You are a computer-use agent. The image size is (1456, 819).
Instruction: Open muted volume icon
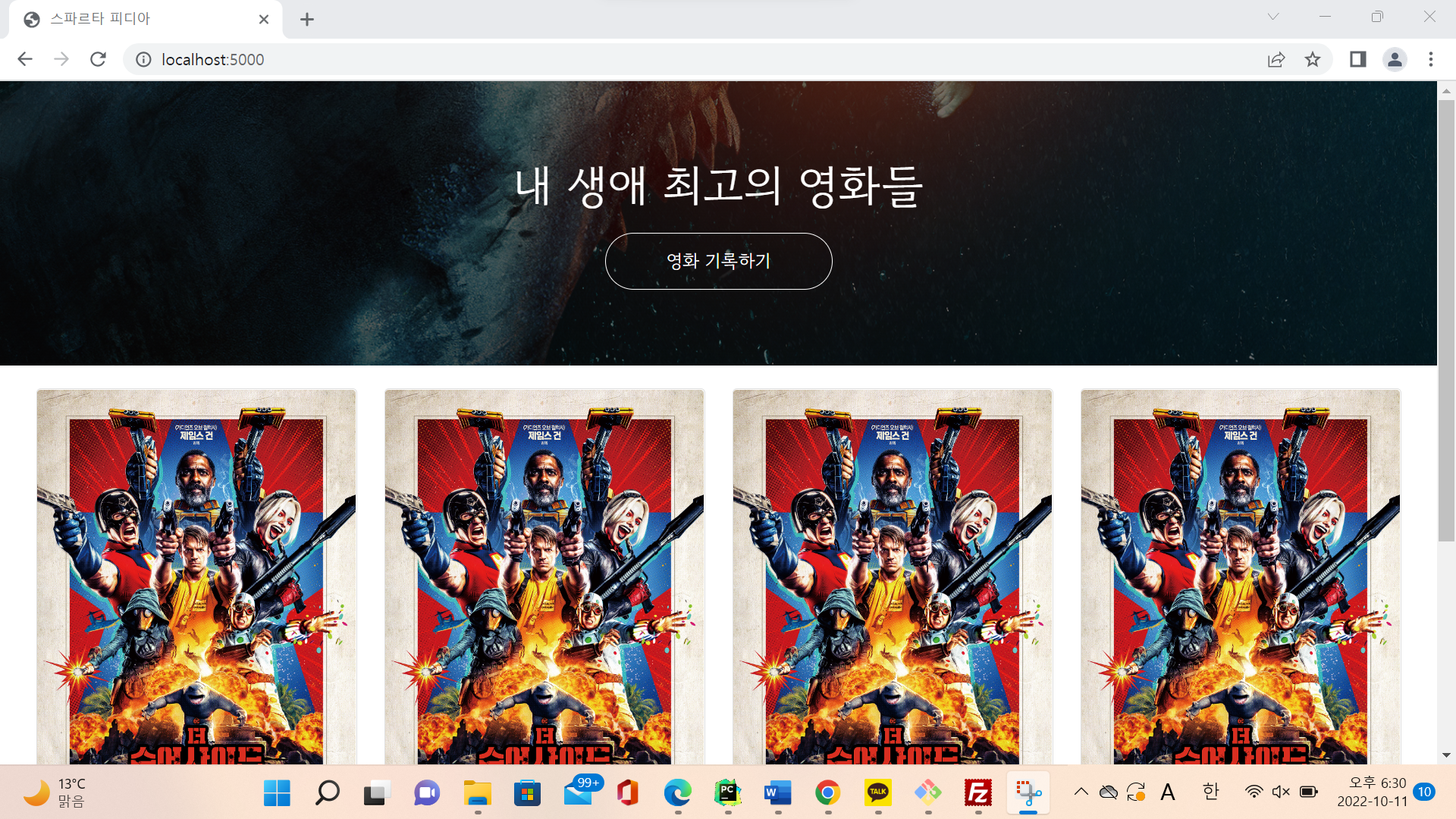[x=1281, y=792]
